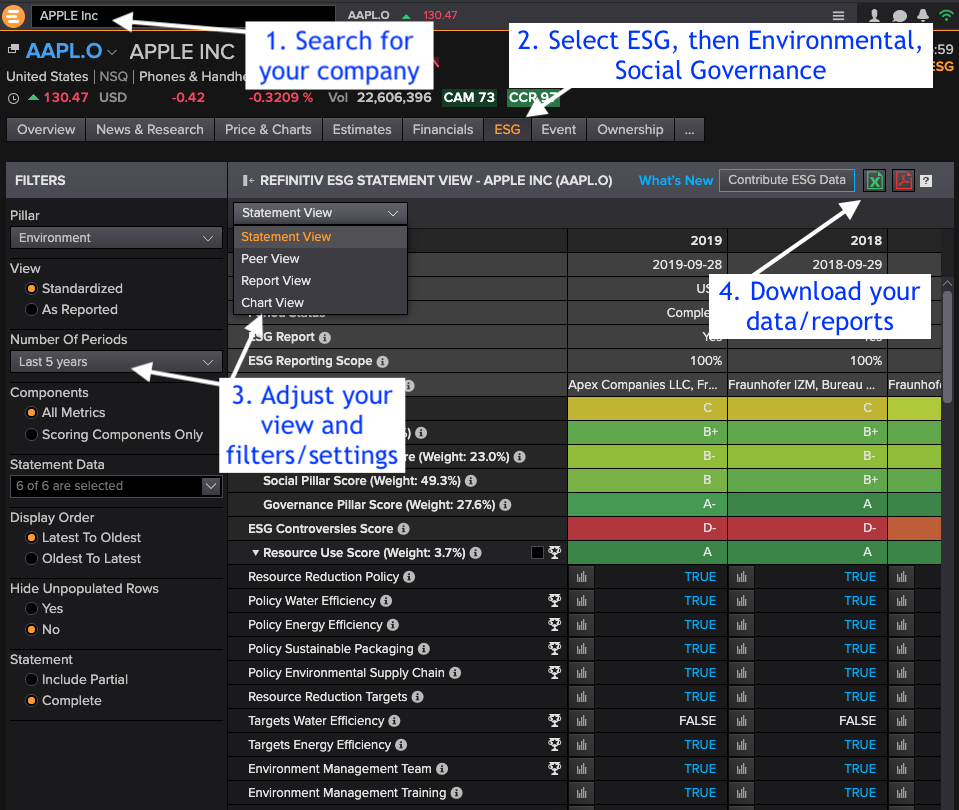The image size is (959, 810).
Task: Click info icon beside ESG Reporting Scope
Action: click(x=382, y=362)
